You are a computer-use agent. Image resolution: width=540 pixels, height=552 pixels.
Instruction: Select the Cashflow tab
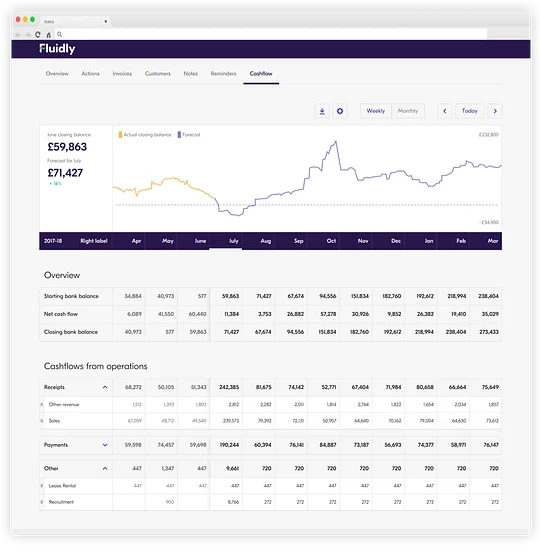click(x=261, y=74)
